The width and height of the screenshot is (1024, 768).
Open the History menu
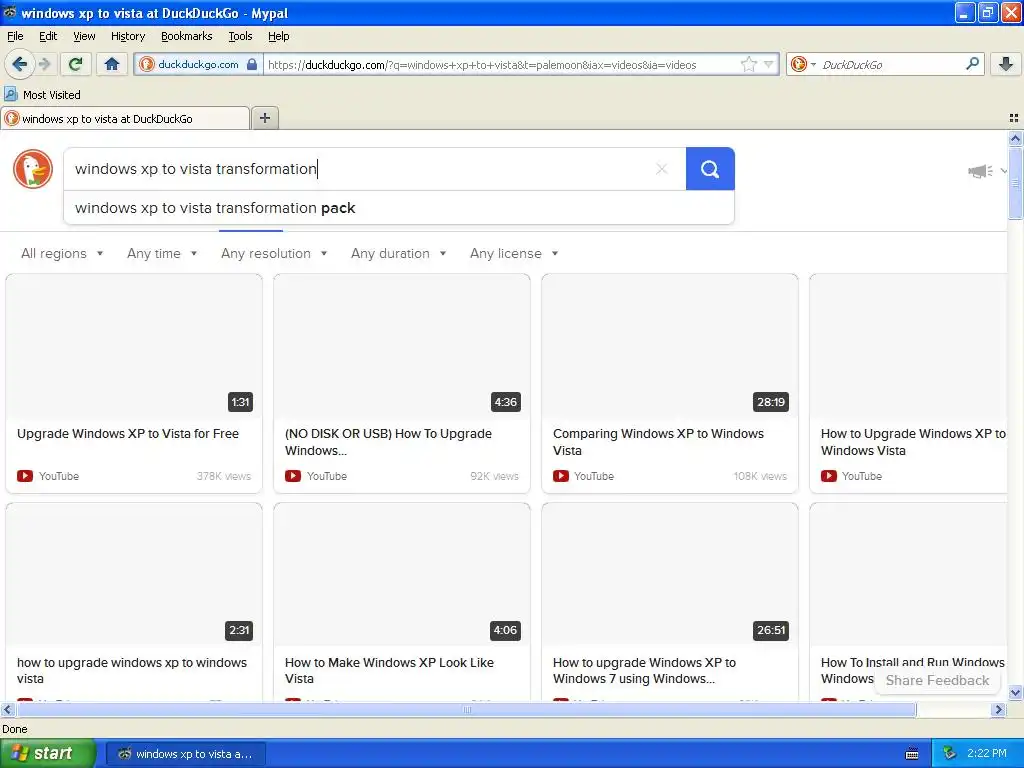click(127, 36)
